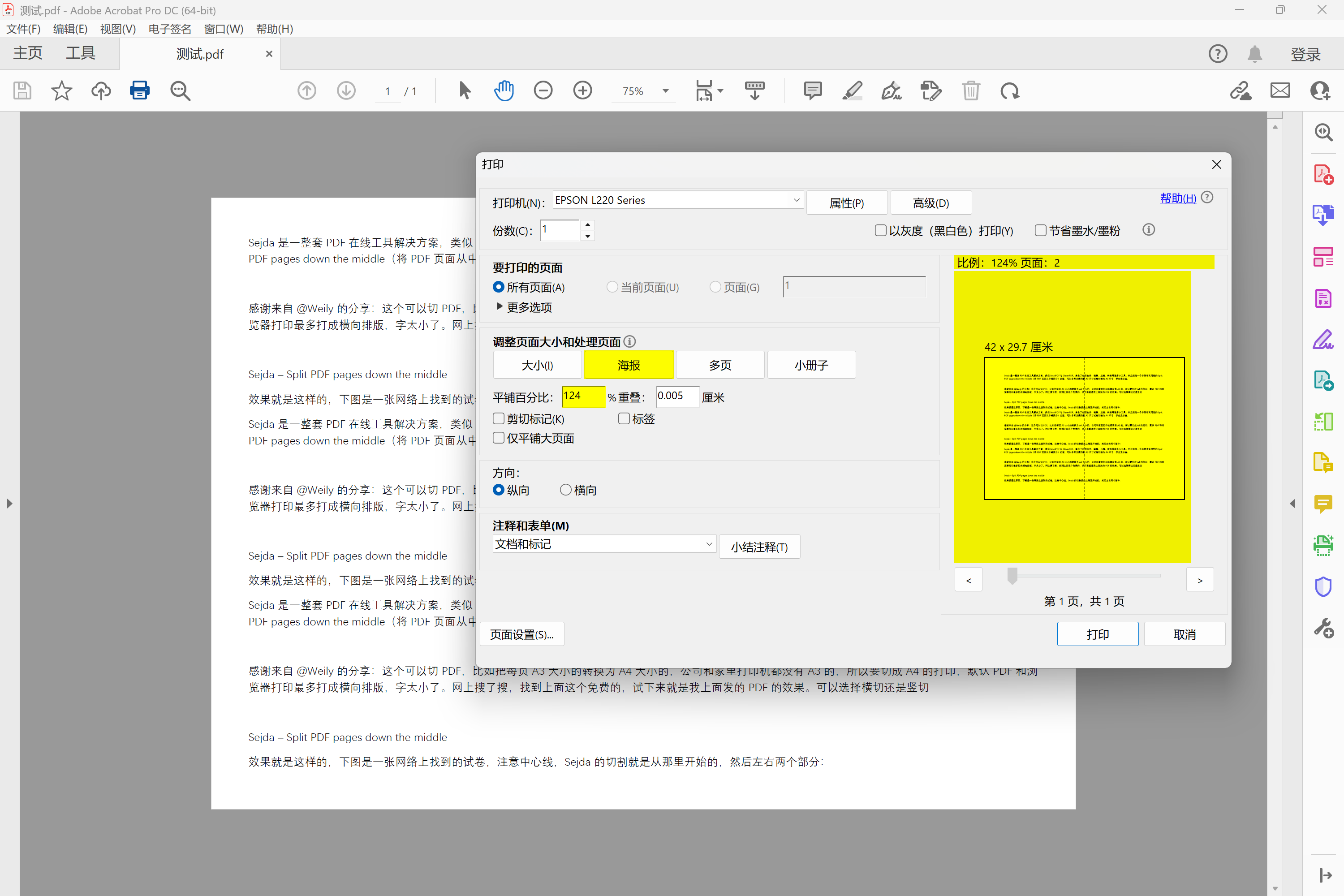Select landscape (横向) orientation

[x=566, y=490]
